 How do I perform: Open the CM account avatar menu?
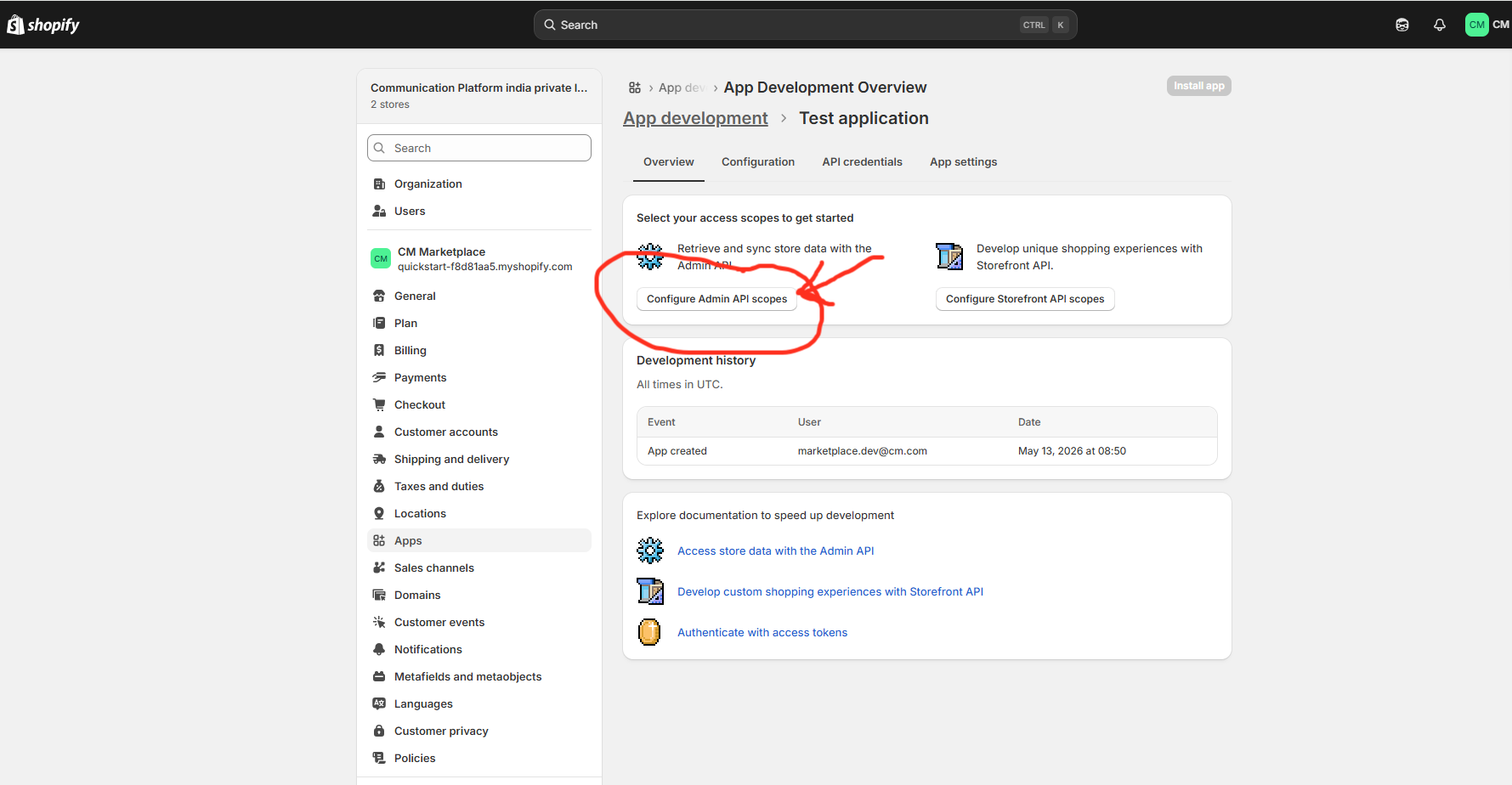point(1487,25)
